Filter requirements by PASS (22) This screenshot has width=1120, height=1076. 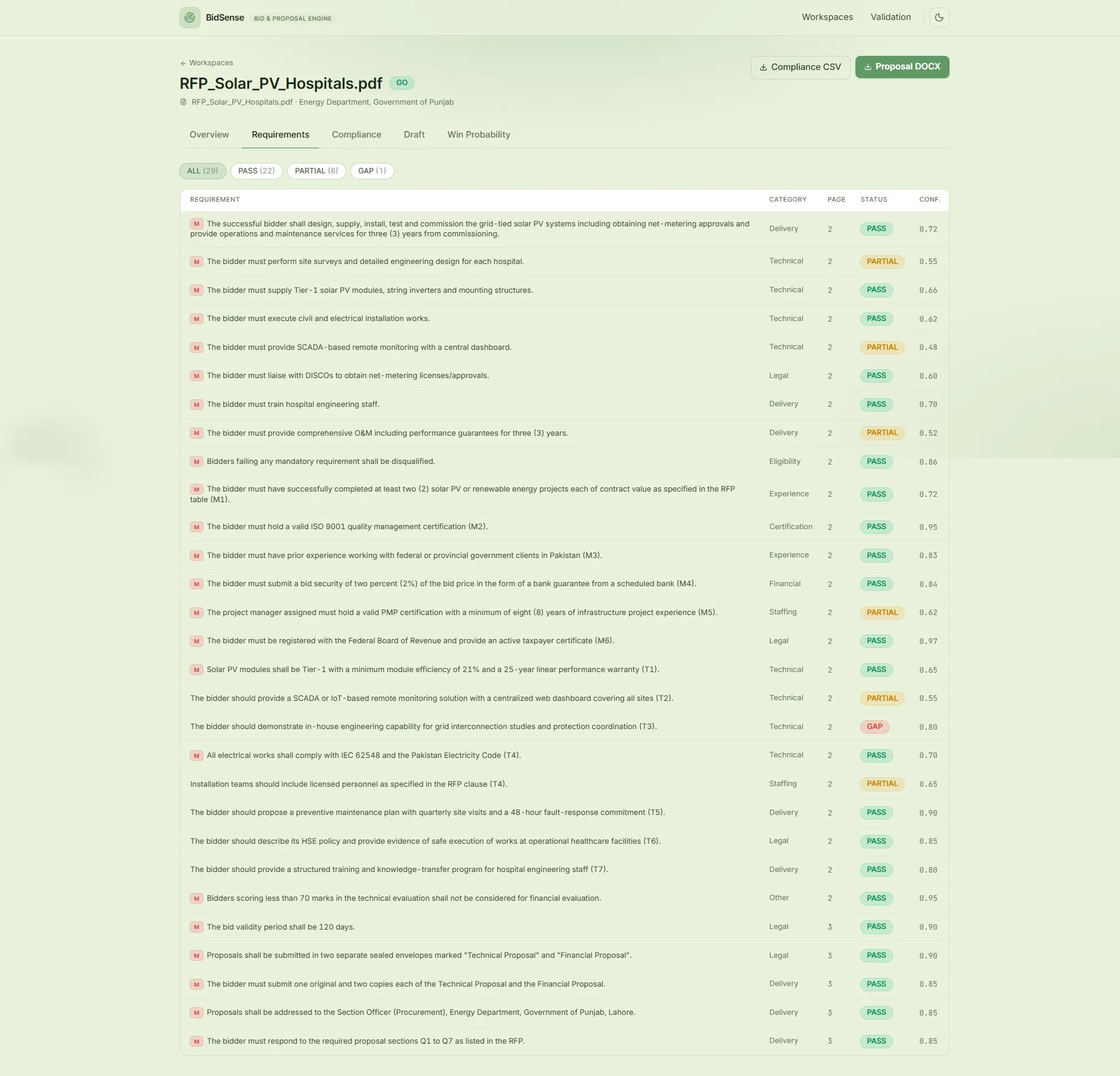[256, 171]
